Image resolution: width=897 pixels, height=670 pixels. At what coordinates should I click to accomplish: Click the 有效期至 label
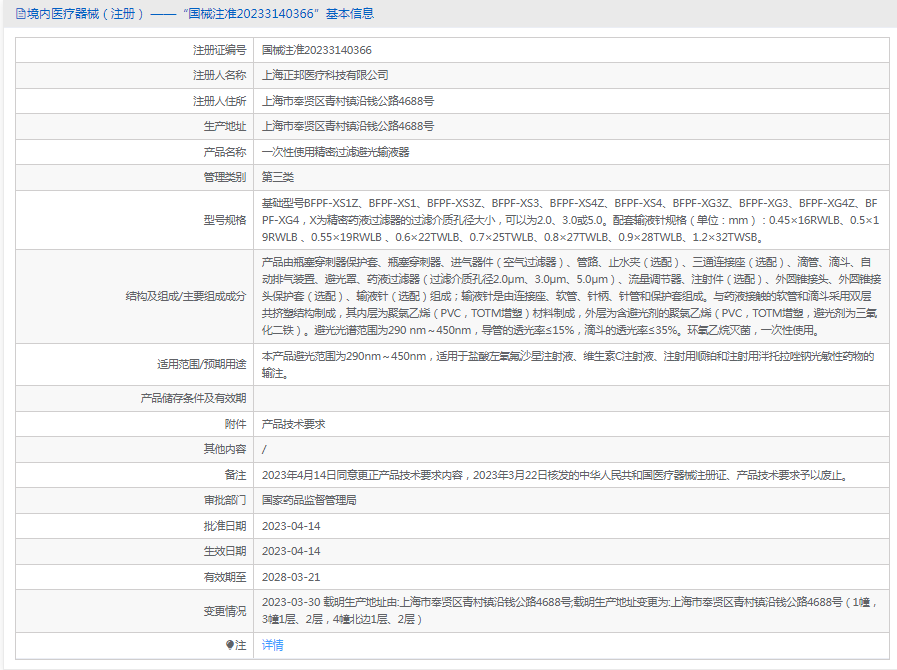pyautogui.click(x=225, y=577)
